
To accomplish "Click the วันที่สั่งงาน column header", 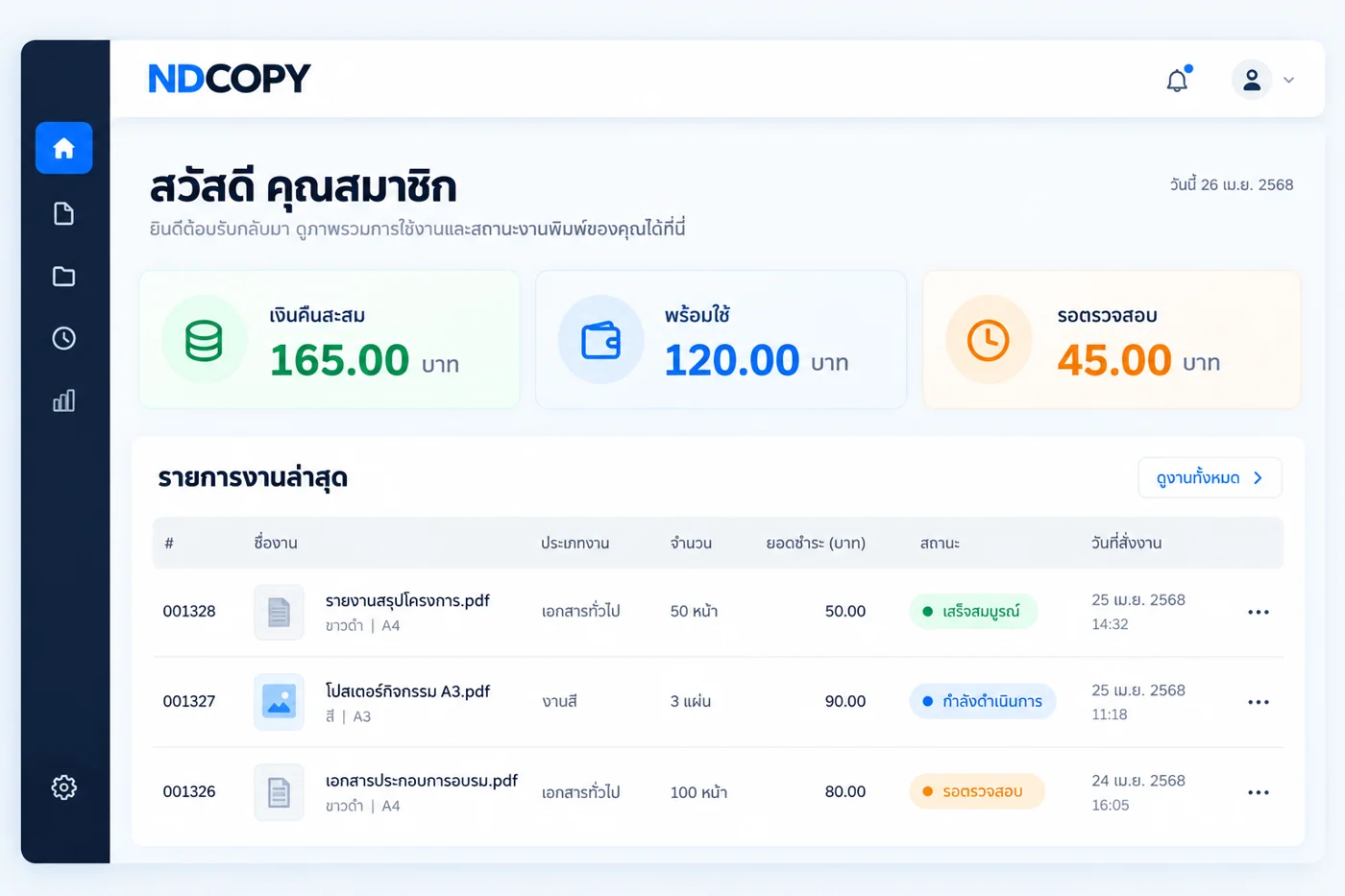I will pyautogui.click(x=1126, y=543).
